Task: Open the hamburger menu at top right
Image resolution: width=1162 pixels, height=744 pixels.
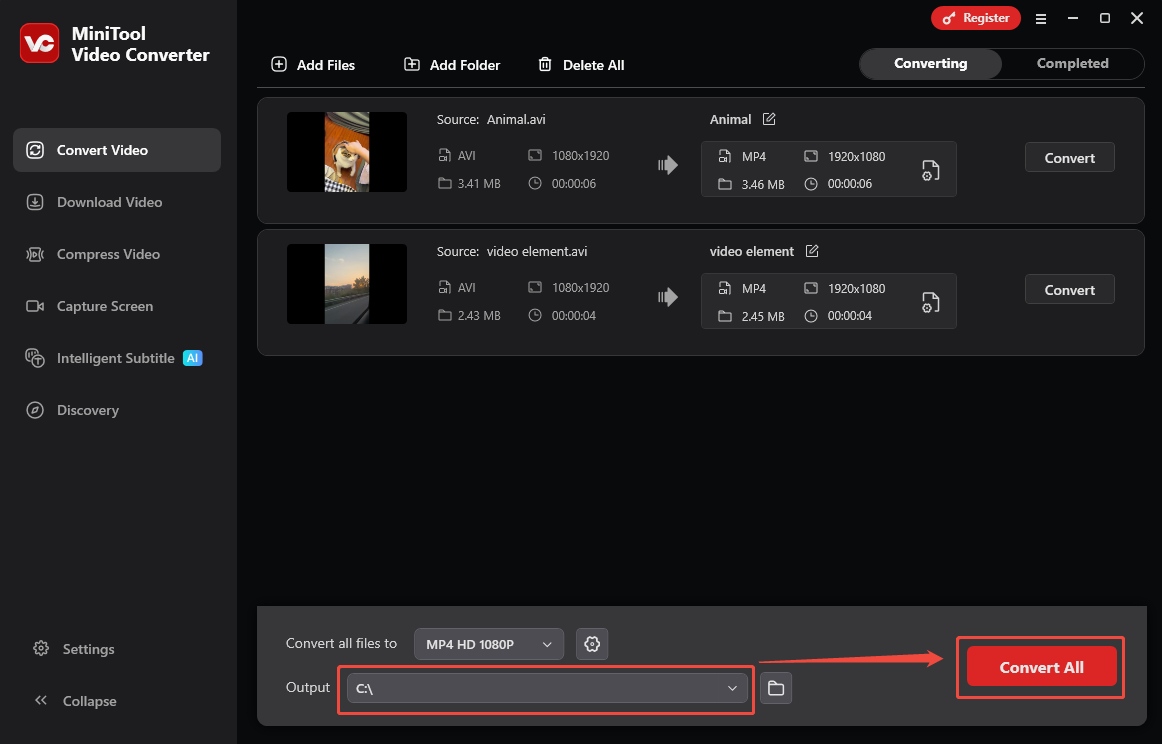Action: coord(1041,18)
